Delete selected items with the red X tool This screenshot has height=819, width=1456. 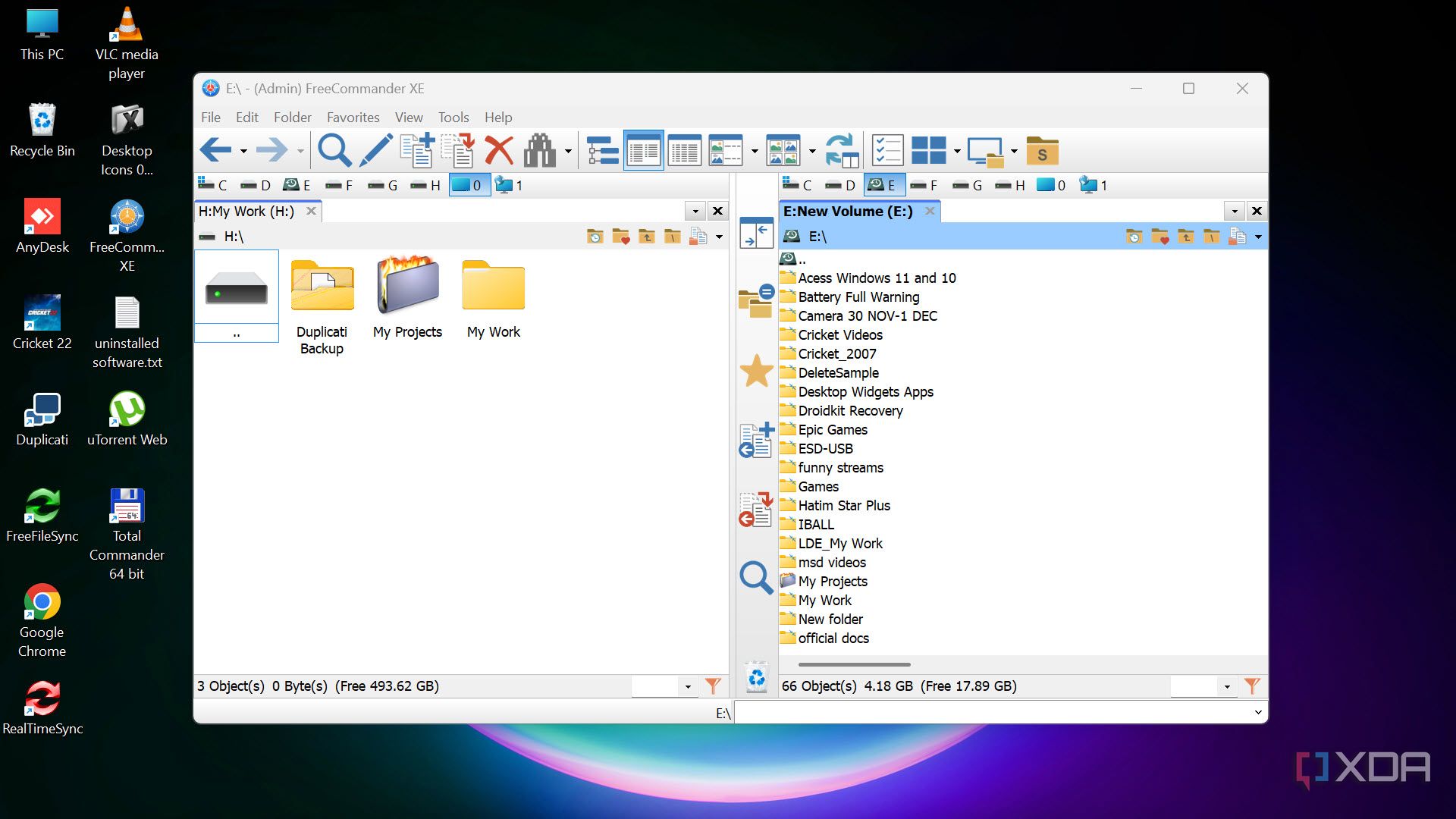tap(500, 149)
